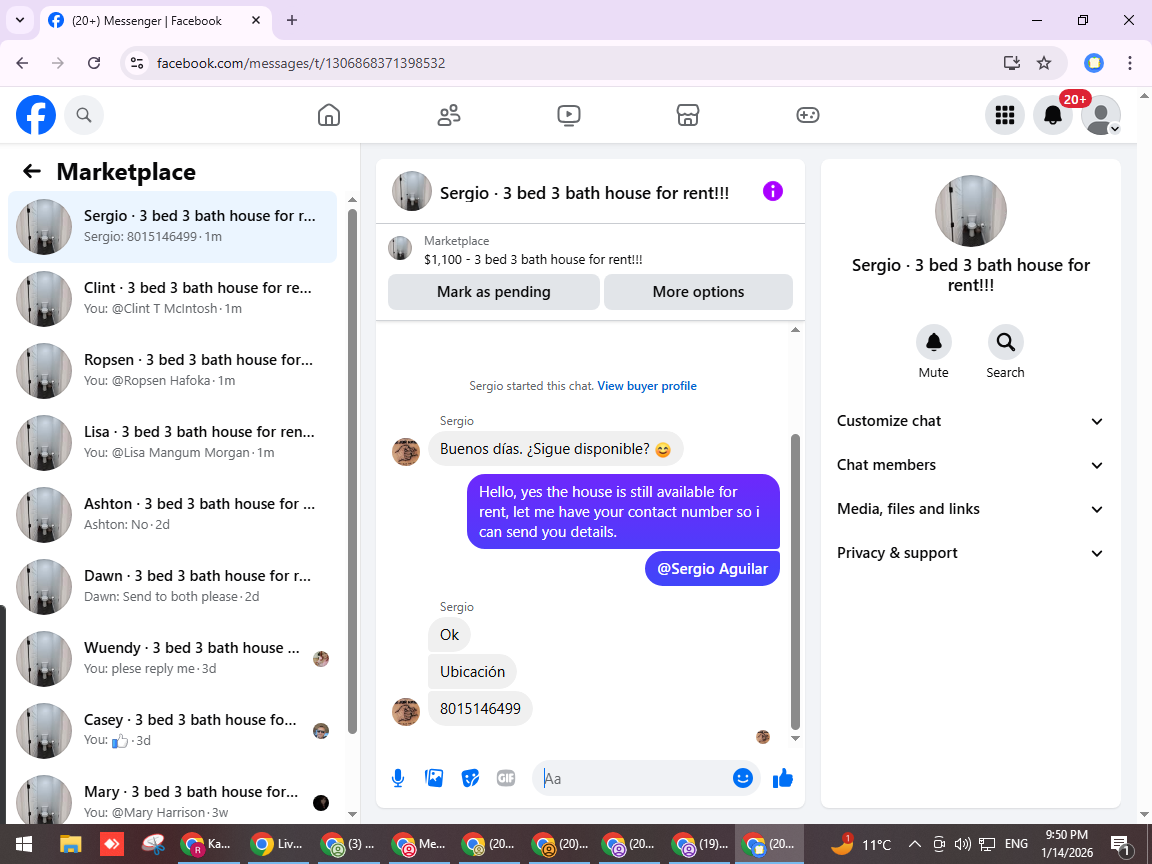Expand Media, files and links section
The width and height of the screenshot is (1152, 864).
click(970, 509)
